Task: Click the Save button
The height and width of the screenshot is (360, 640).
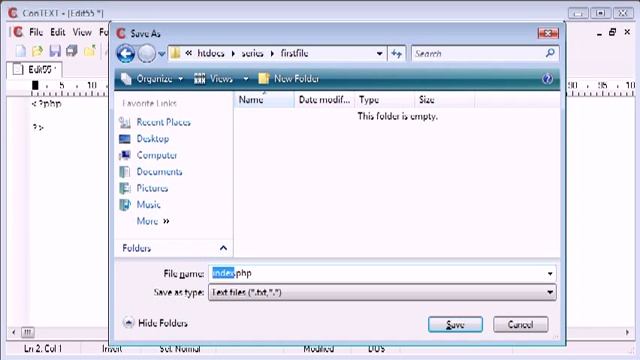Action: tap(455, 324)
